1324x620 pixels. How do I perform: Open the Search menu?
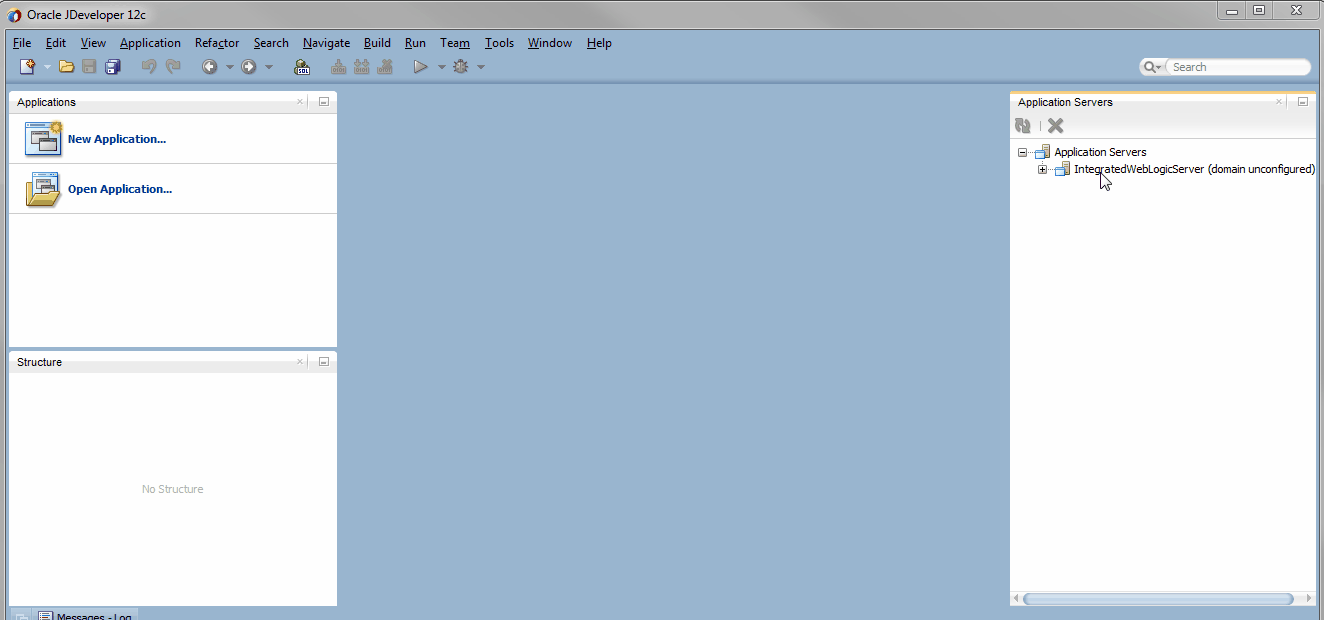click(x=271, y=43)
